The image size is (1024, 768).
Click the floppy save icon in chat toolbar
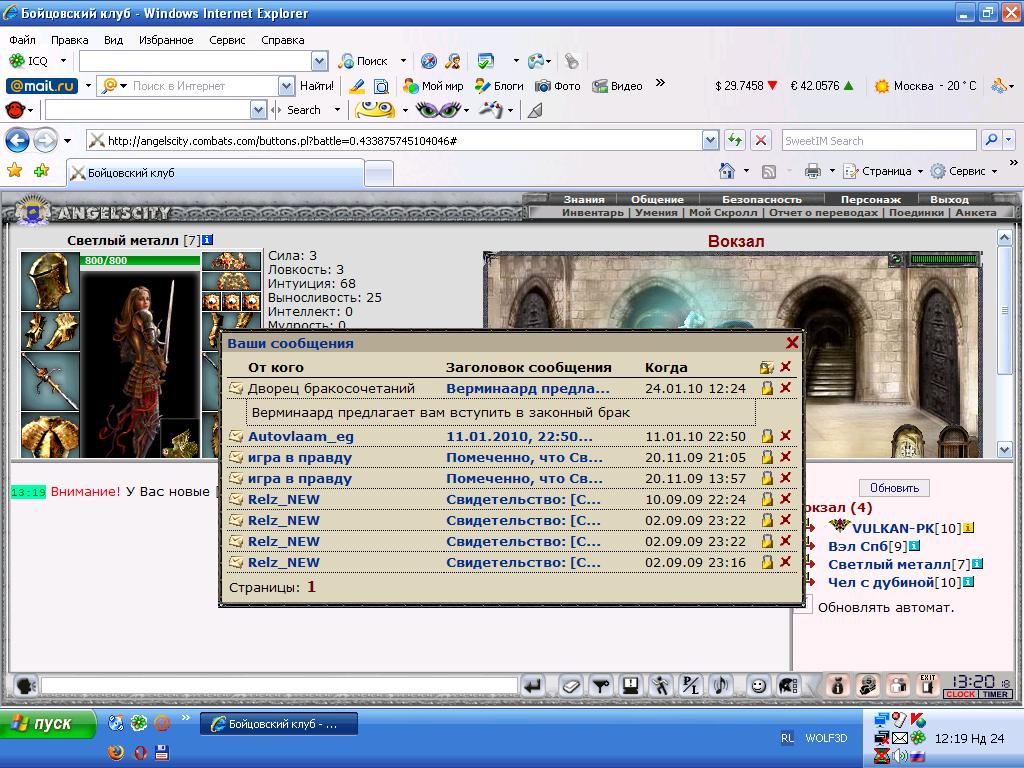[x=630, y=686]
